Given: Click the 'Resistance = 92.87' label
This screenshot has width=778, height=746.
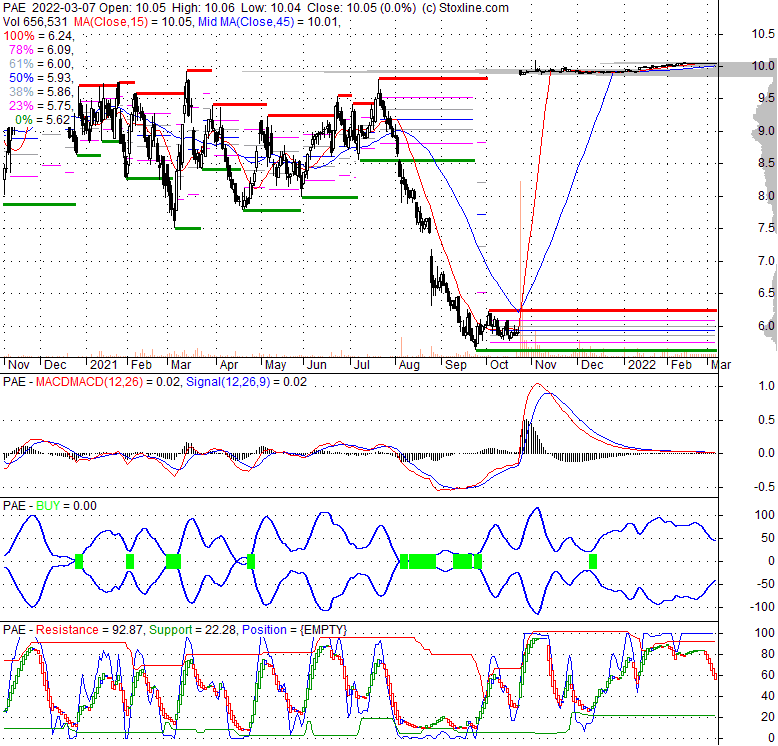Looking at the screenshot, I should [x=89, y=630].
